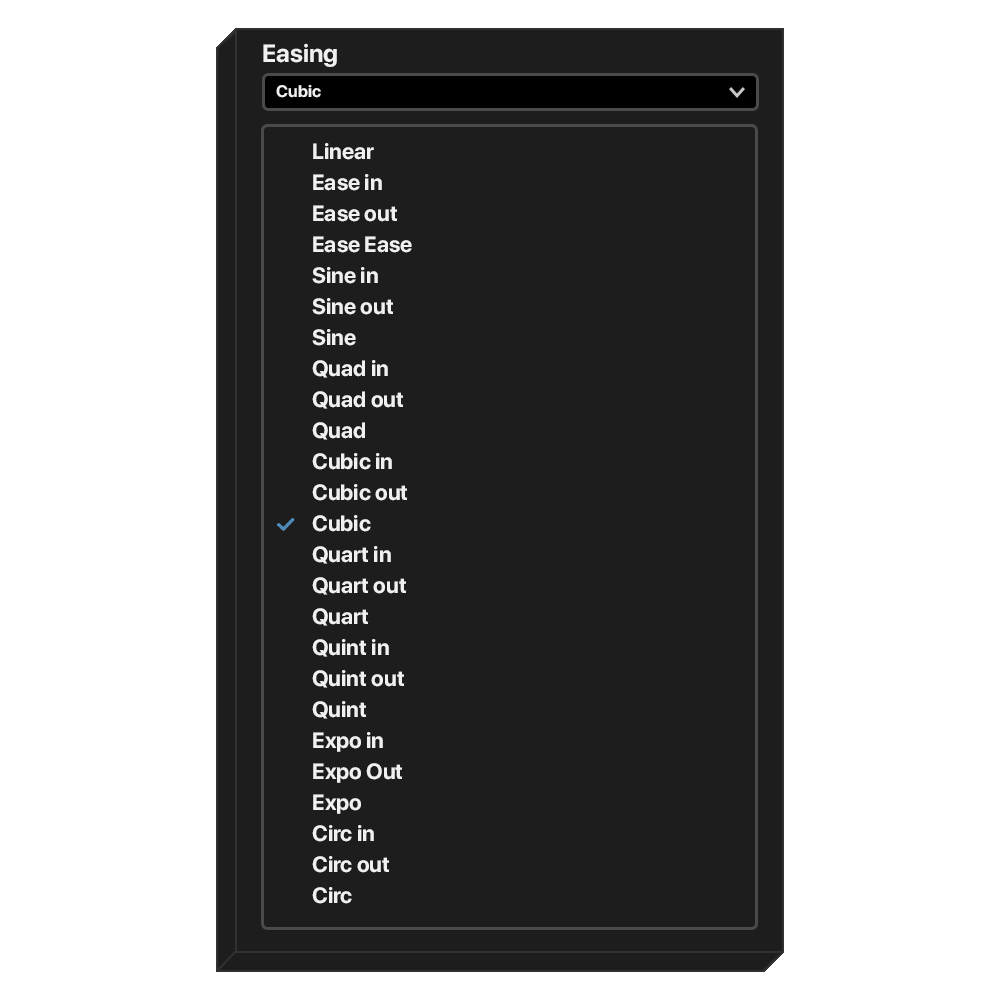Select Quint in from the list
Screen dimensions: 1000x1000
coord(350,648)
